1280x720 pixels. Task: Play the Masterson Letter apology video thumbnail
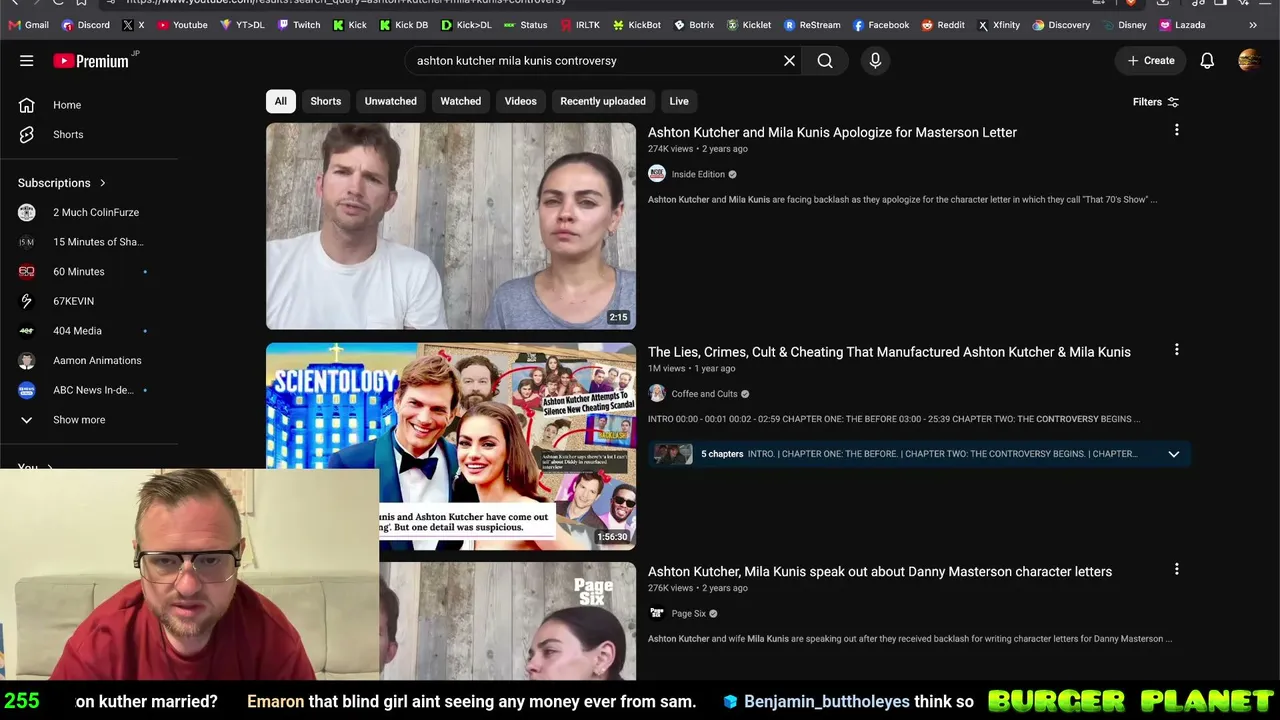pos(451,226)
